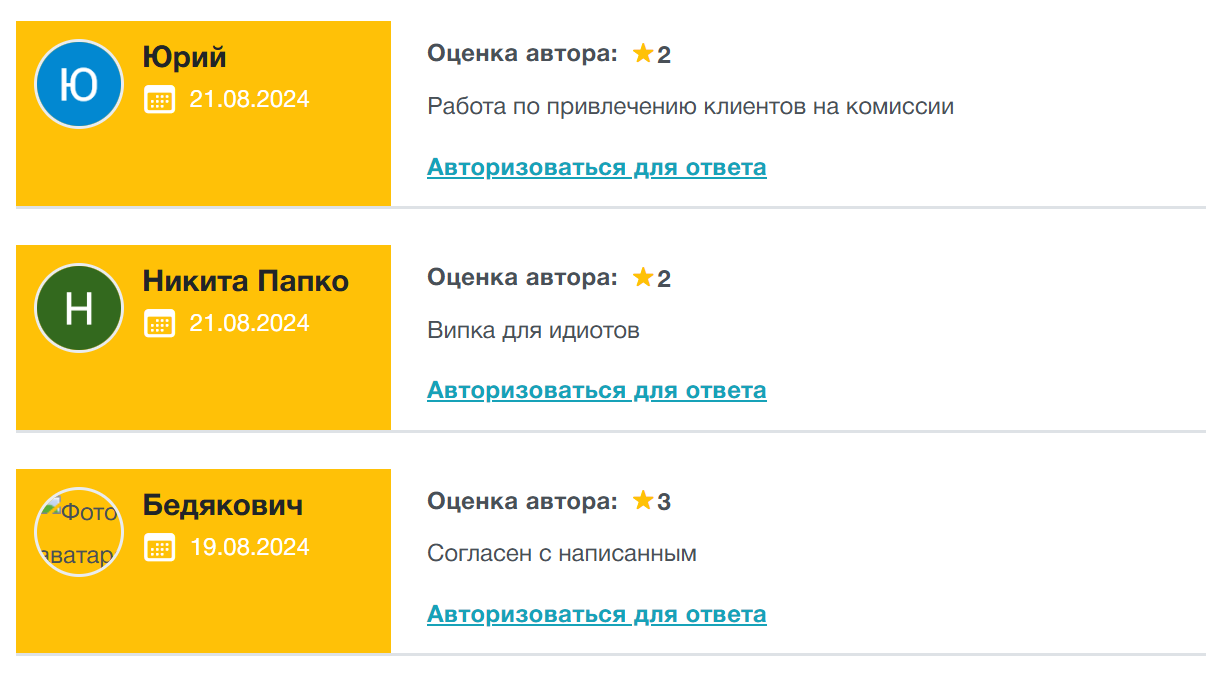Viewport: 1232px width, 683px height.
Task: Select the star icon in Юрий's rating
Action: tap(643, 54)
